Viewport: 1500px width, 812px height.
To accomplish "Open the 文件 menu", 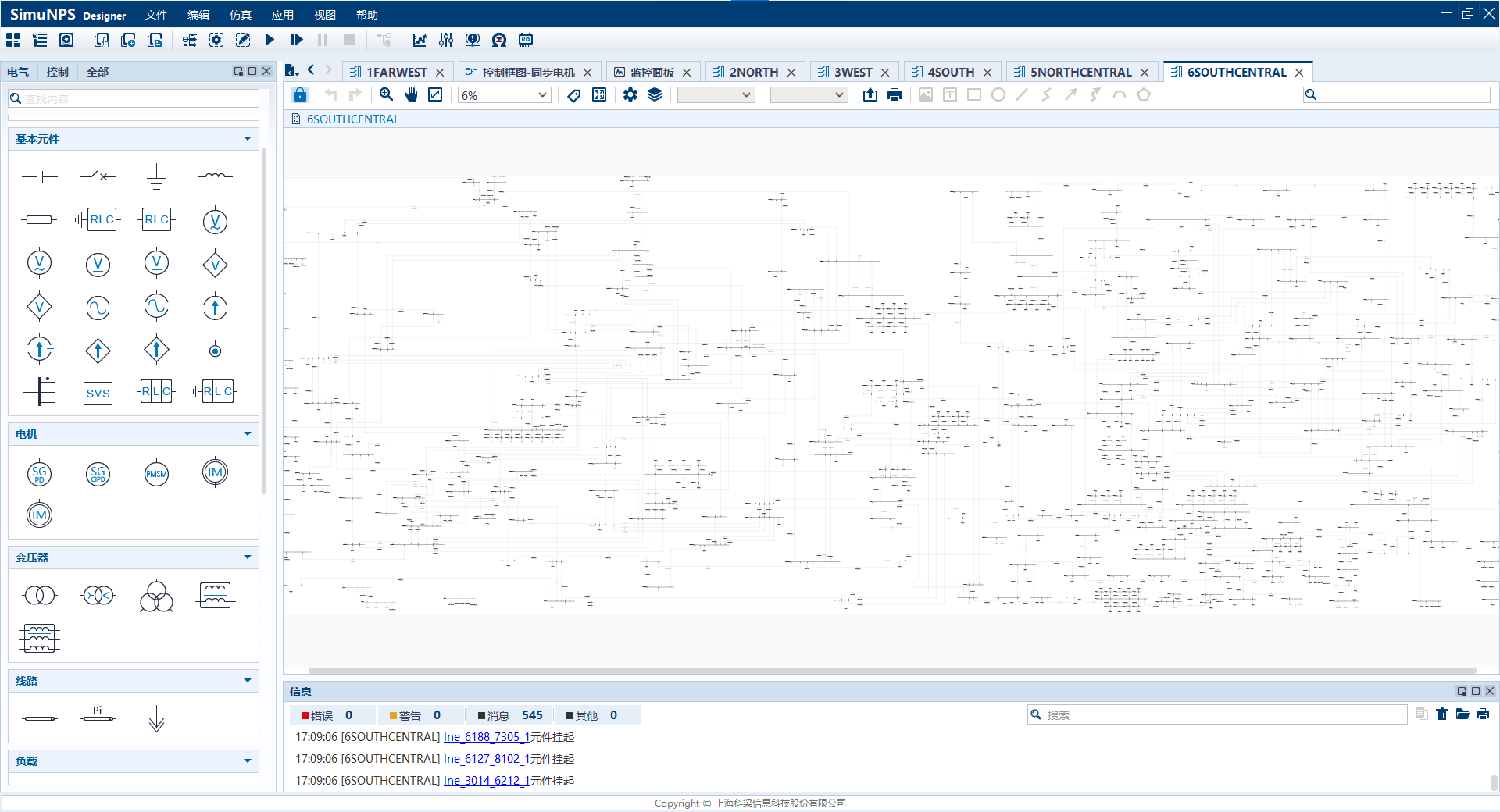I will 156,15.
